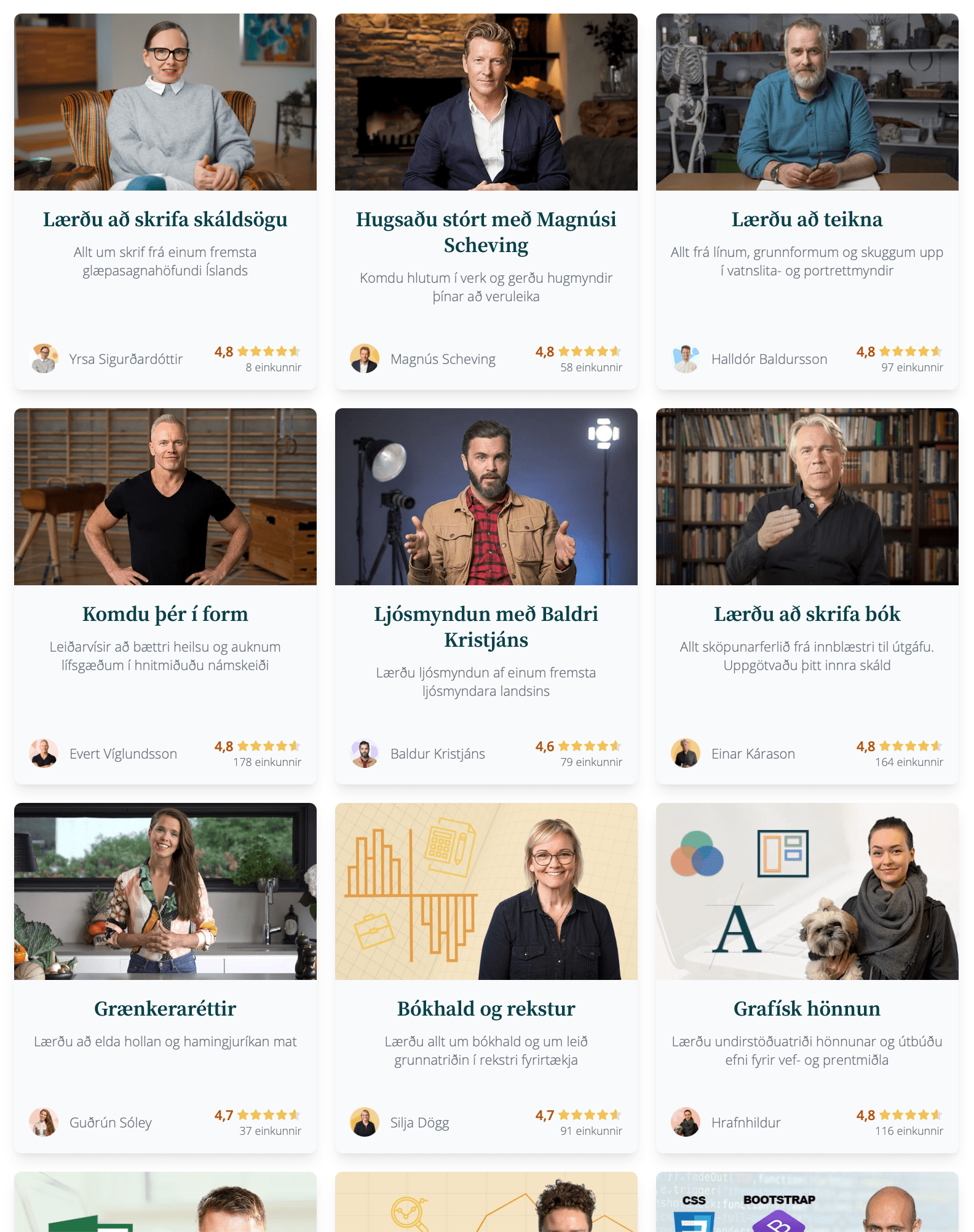The image size is (974, 1232).
Task: Click Baldur Kristjáns' small avatar icon
Action: [x=365, y=753]
